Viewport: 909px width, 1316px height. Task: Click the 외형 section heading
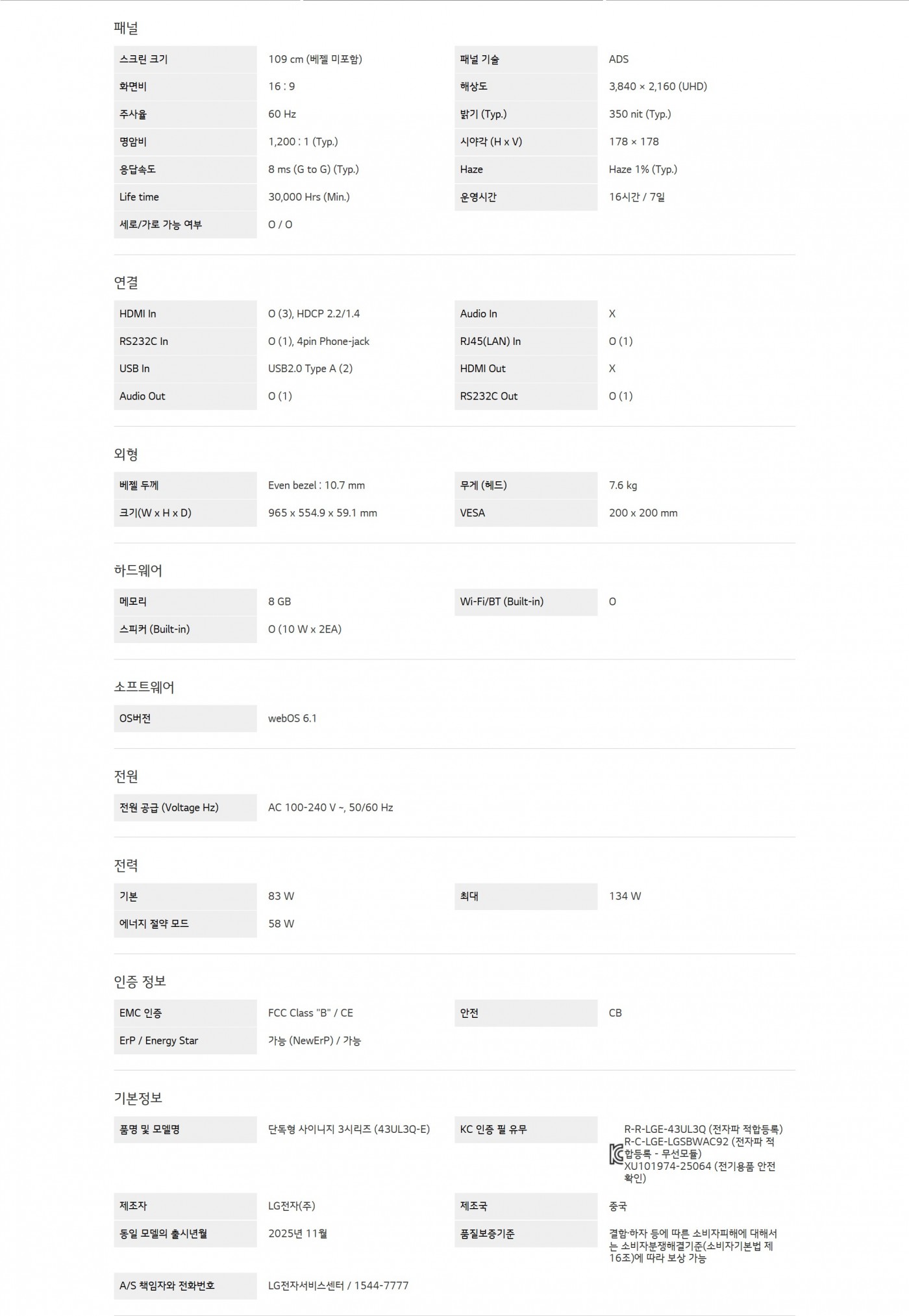tap(126, 454)
